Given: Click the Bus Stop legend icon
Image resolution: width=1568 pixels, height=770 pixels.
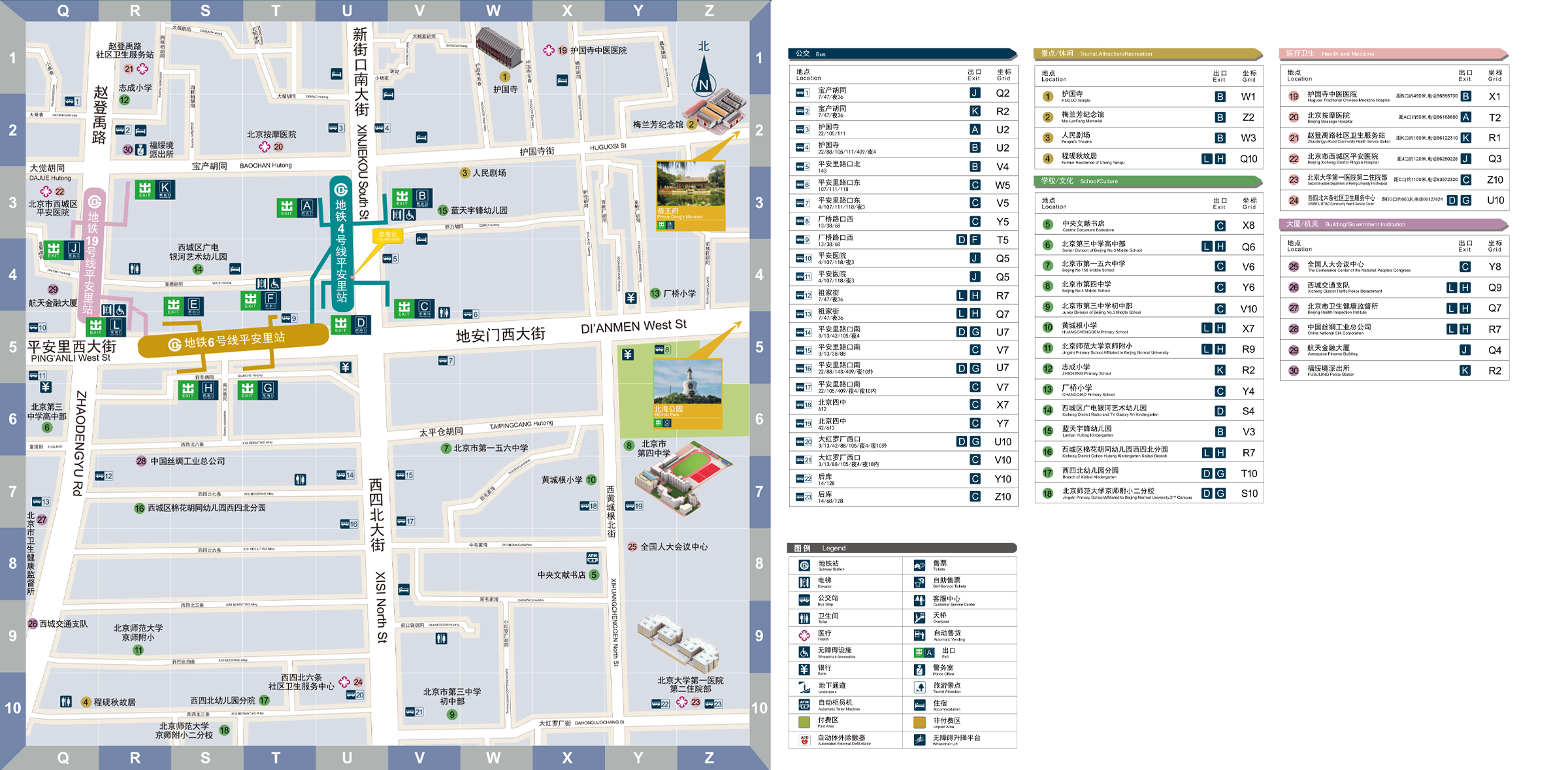Looking at the screenshot, I should click(x=804, y=599).
